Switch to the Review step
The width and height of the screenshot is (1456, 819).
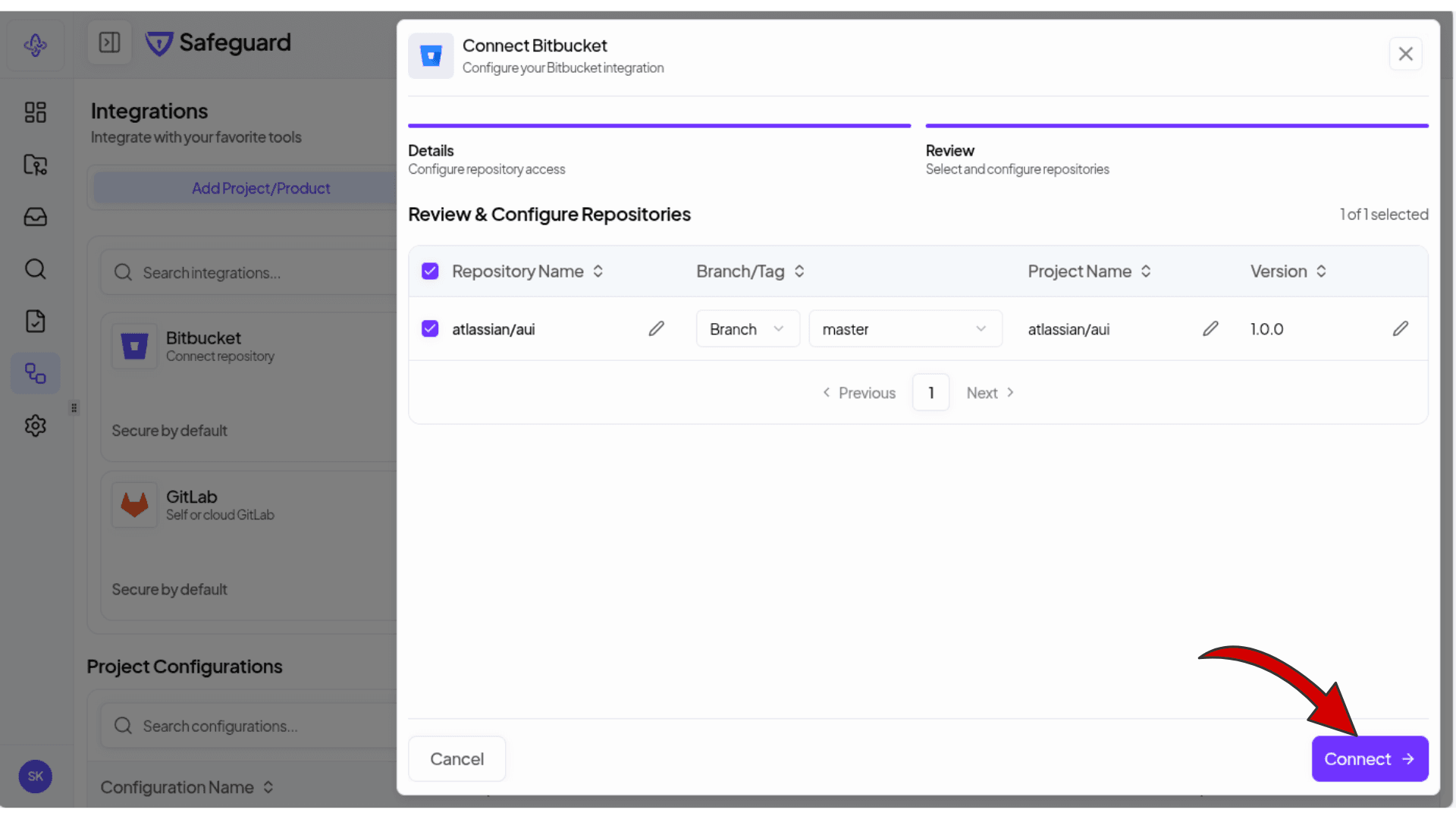[949, 150]
